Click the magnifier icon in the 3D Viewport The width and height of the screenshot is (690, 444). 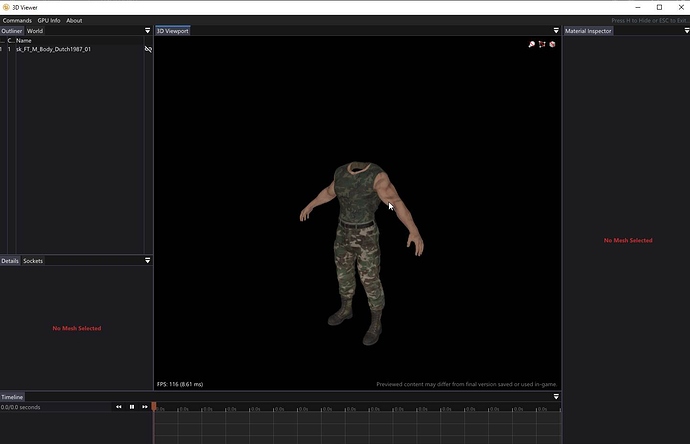pyautogui.click(x=532, y=44)
